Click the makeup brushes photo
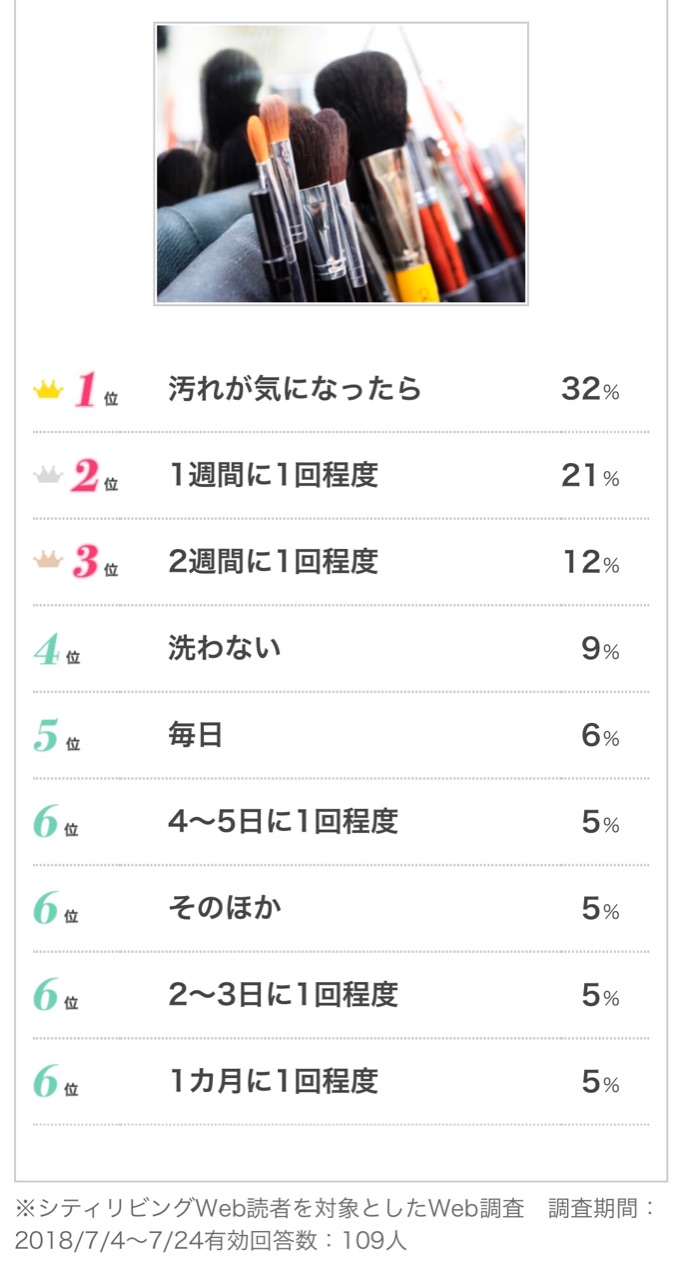Screen dimensions: 684x1280 tap(341, 164)
